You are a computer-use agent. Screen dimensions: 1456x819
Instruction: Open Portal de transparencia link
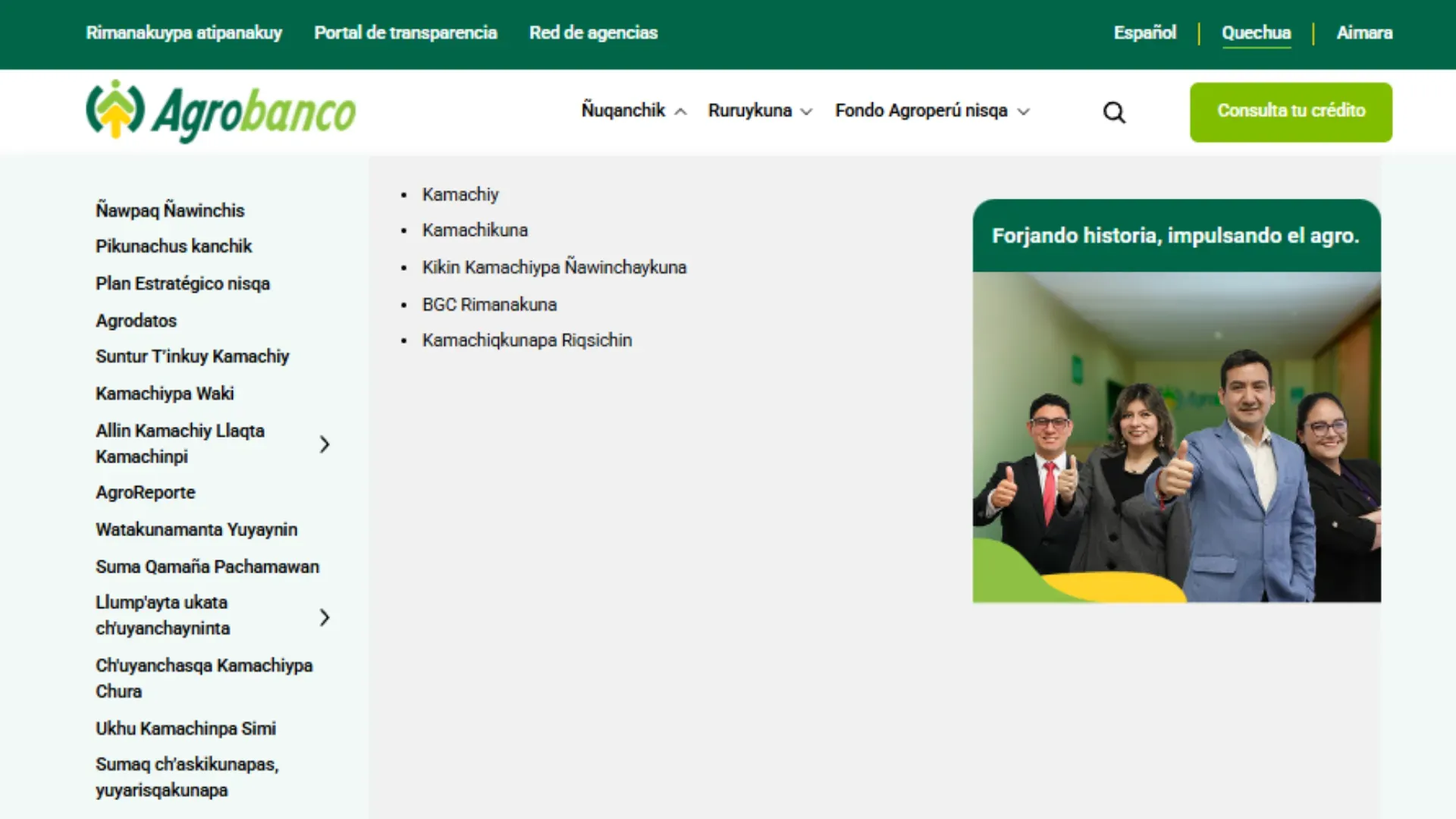[x=406, y=33]
